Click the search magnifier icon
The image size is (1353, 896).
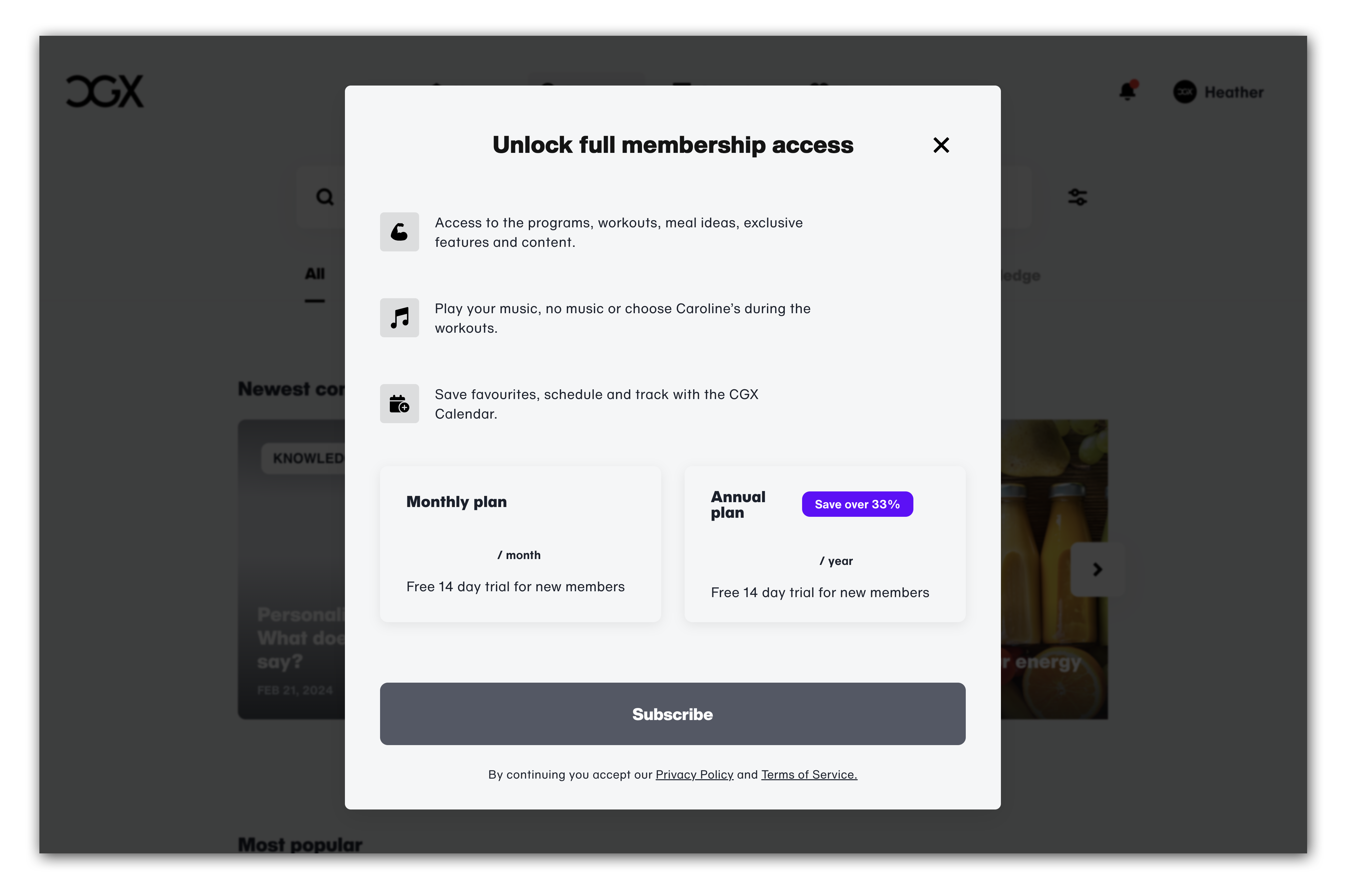pyautogui.click(x=325, y=197)
